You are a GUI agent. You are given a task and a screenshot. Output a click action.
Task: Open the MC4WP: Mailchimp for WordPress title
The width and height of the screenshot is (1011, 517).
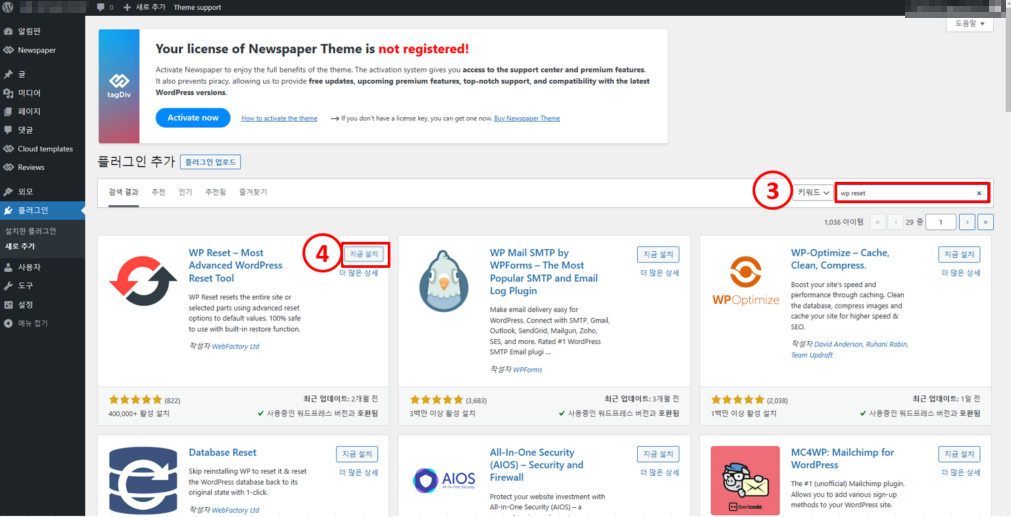tap(843, 458)
